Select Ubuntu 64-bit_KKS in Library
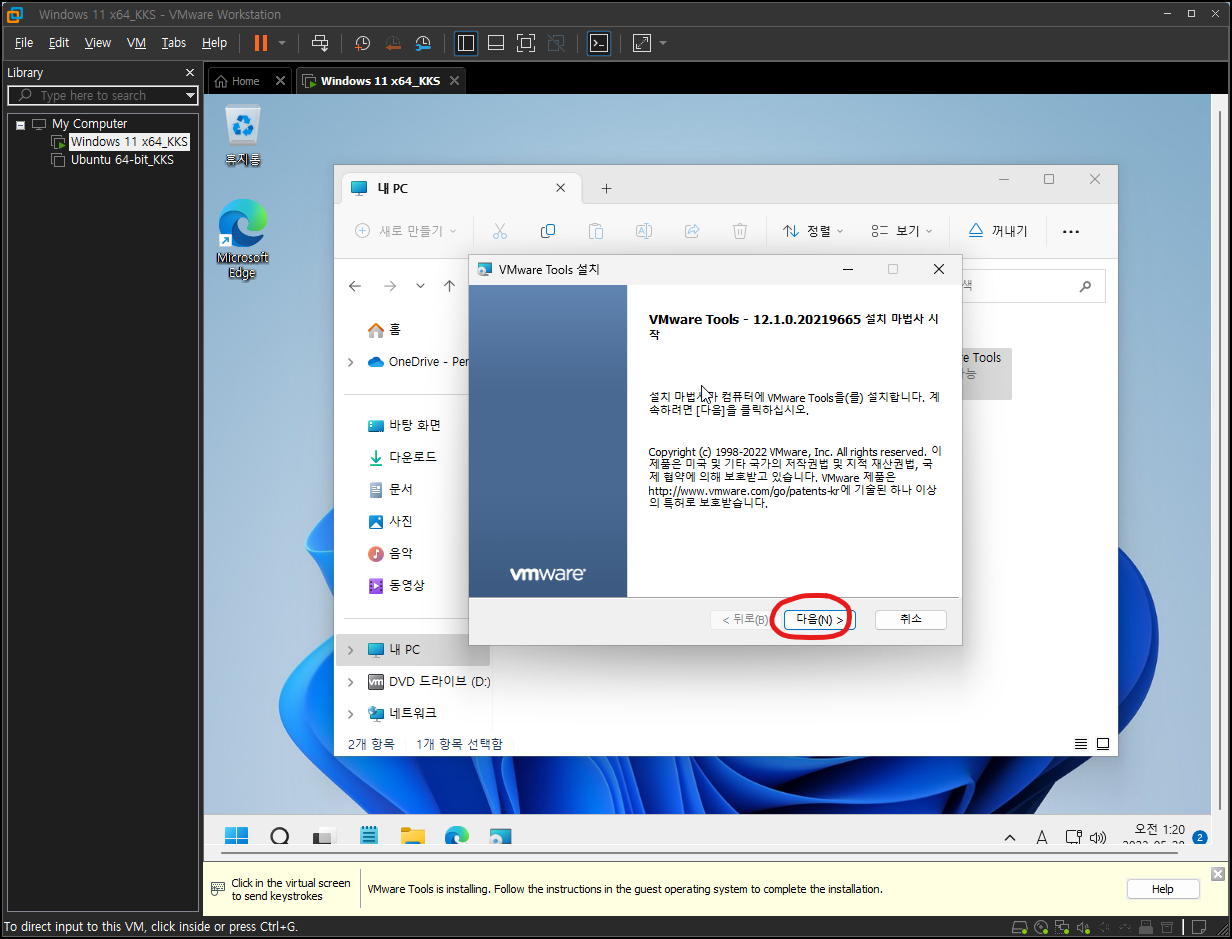 click(121, 160)
